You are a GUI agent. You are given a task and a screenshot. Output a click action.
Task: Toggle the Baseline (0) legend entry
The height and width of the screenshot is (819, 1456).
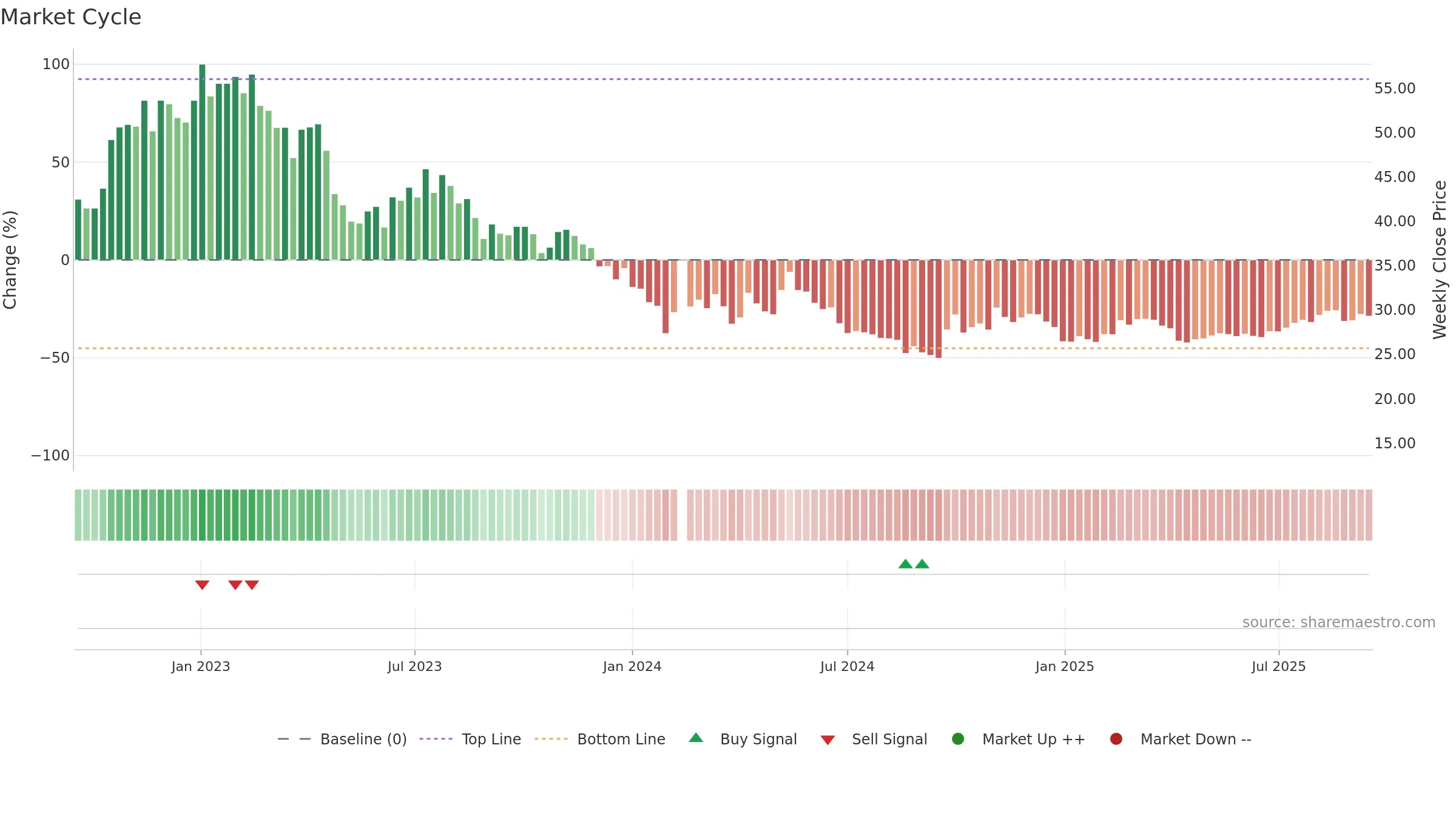(x=342, y=739)
